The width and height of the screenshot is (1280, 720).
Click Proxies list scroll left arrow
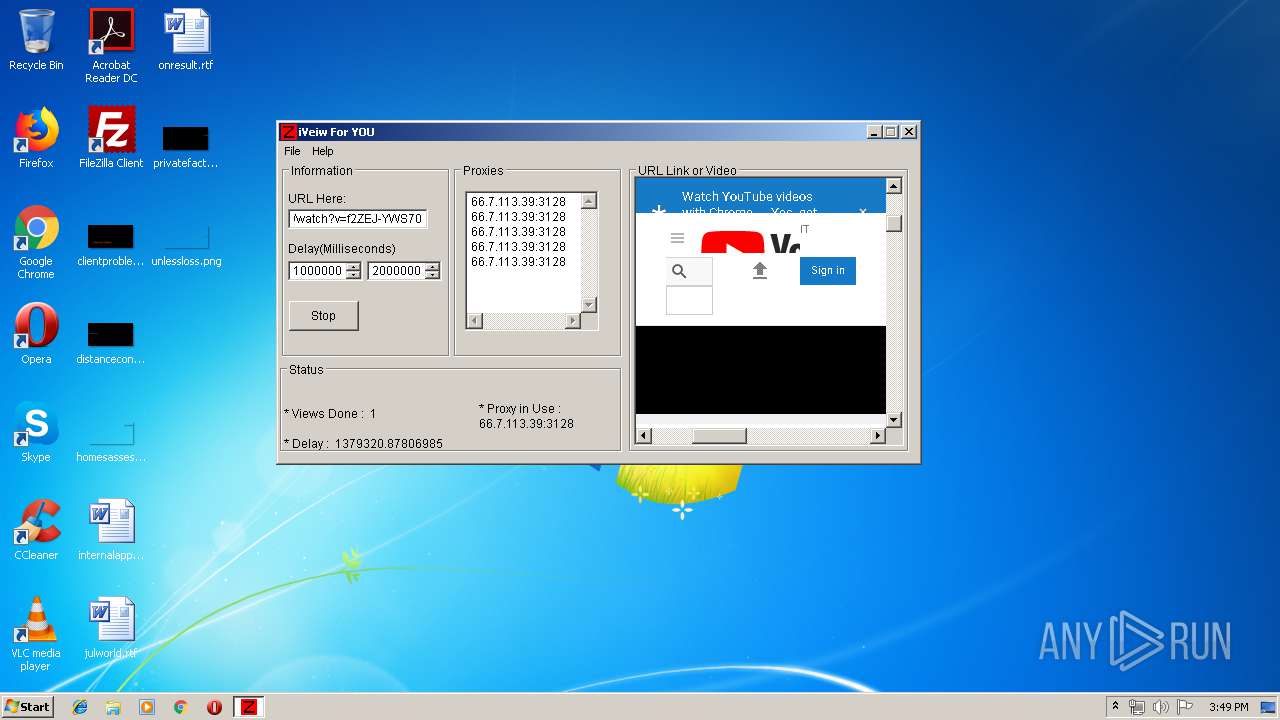point(474,321)
